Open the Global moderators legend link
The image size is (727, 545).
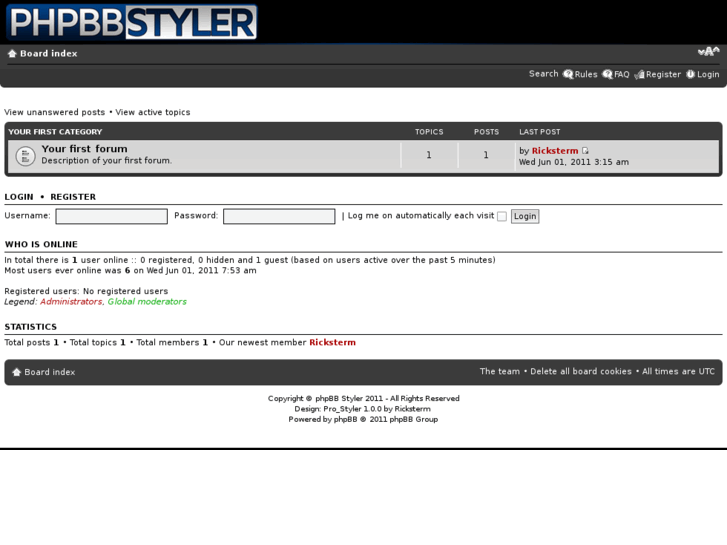point(147,301)
